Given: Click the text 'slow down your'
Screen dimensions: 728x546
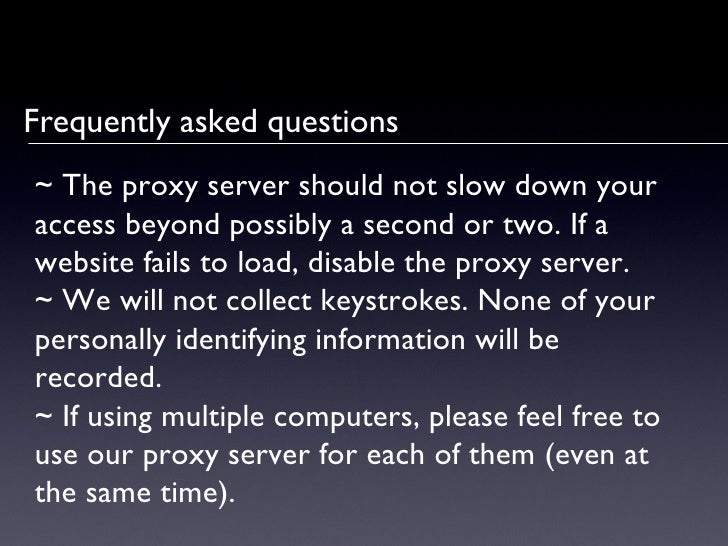Looking at the screenshot, I should click(551, 186).
